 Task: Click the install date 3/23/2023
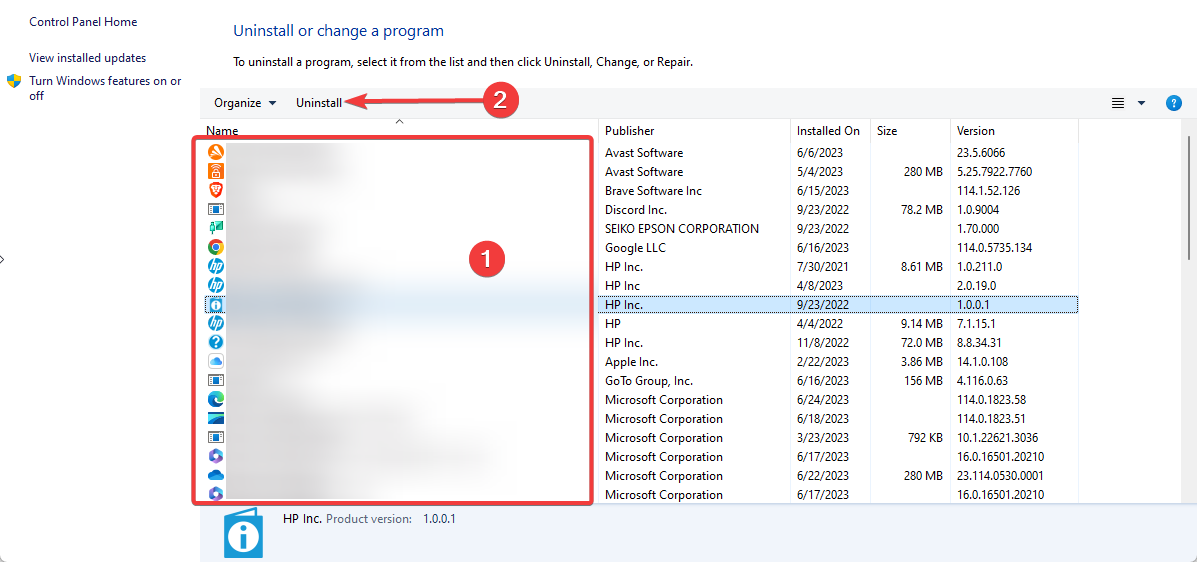(x=822, y=438)
